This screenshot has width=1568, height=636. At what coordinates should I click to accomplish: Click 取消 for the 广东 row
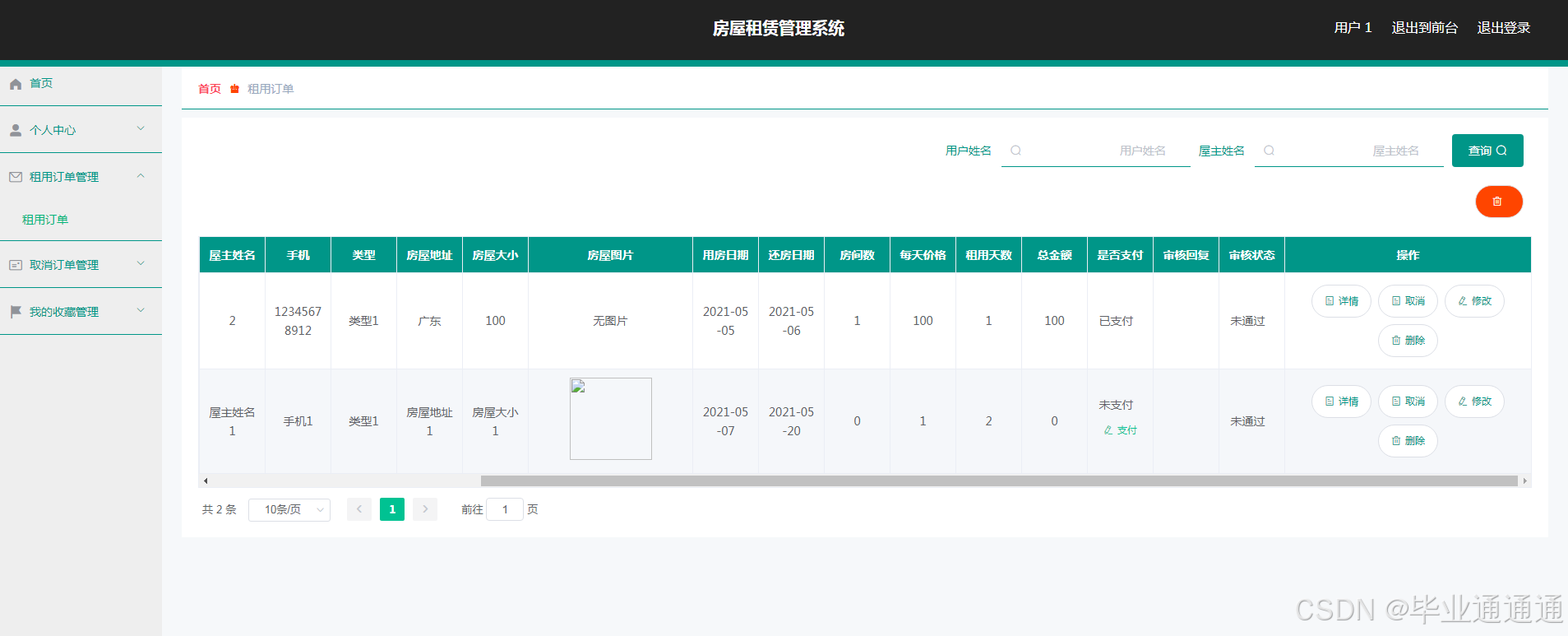1408,301
